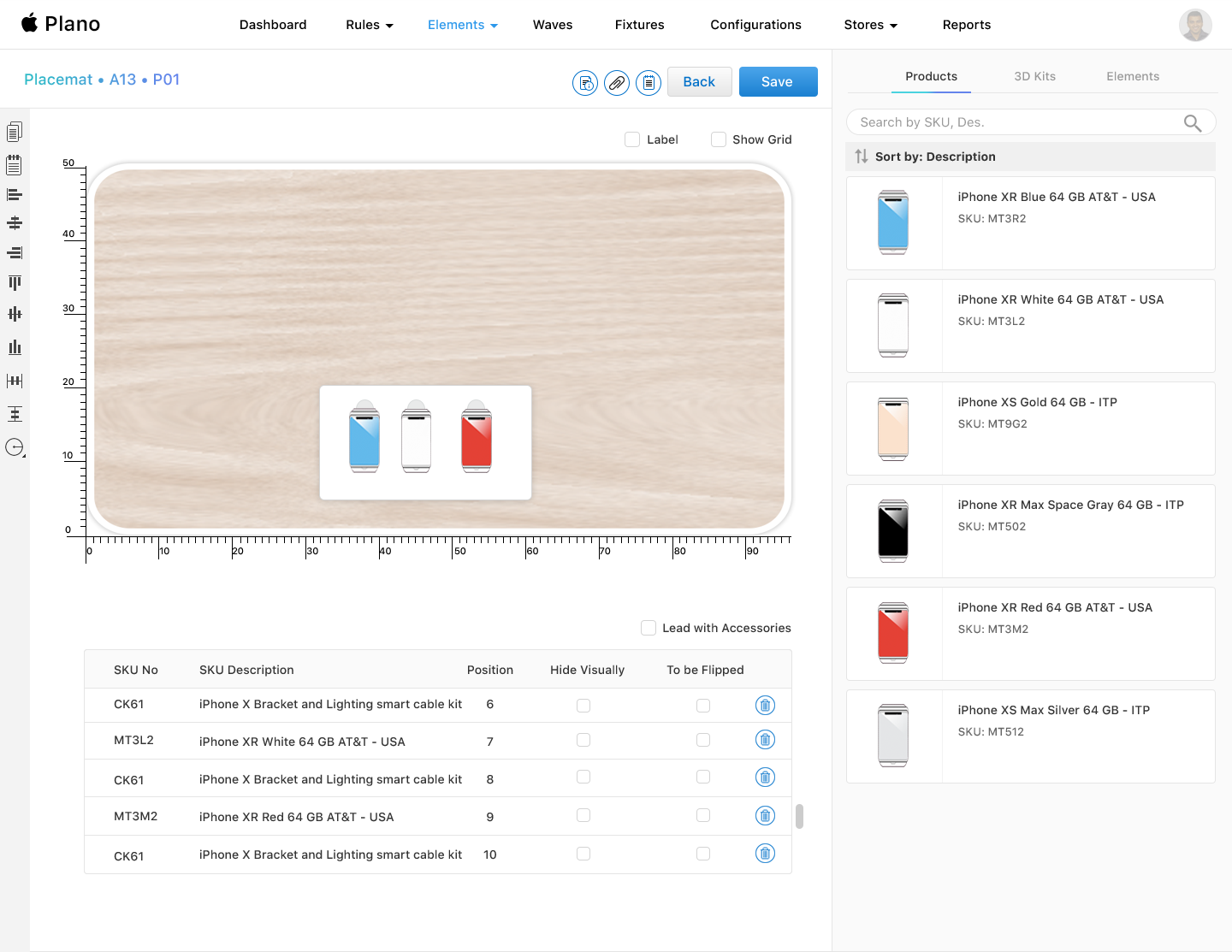The width and height of the screenshot is (1232, 952).
Task: Enable the Label checkbox
Action: pyautogui.click(x=632, y=139)
